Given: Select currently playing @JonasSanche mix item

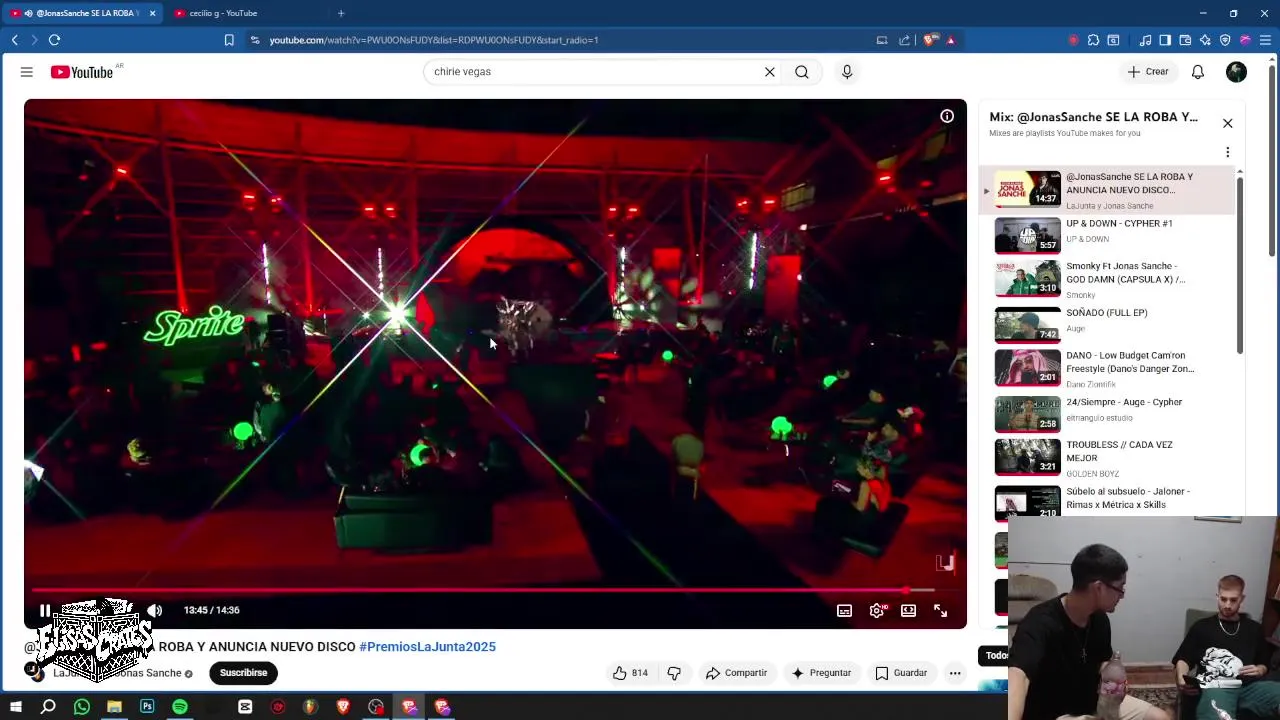Looking at the screenshot, I should (1108, 190).
